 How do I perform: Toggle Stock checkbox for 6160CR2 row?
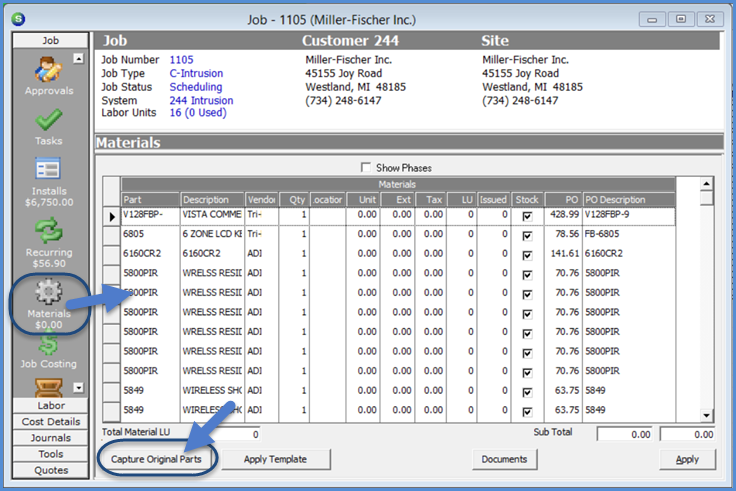(527, 255)
